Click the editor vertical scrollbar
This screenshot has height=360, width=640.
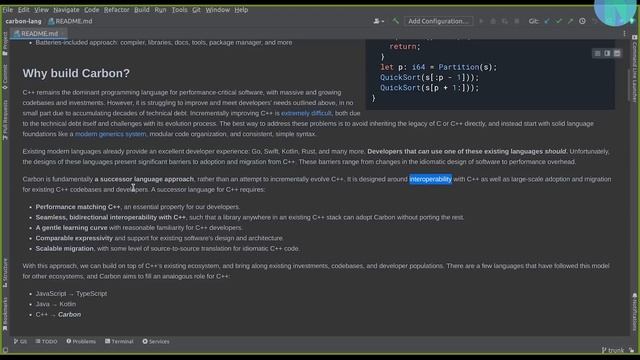(629, 86)
